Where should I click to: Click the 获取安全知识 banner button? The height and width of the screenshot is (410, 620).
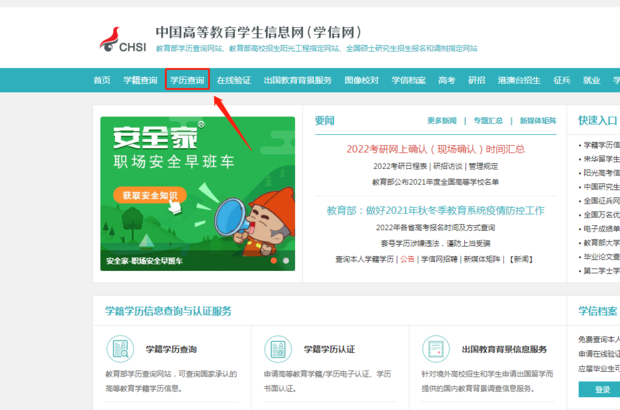(150, 195)
